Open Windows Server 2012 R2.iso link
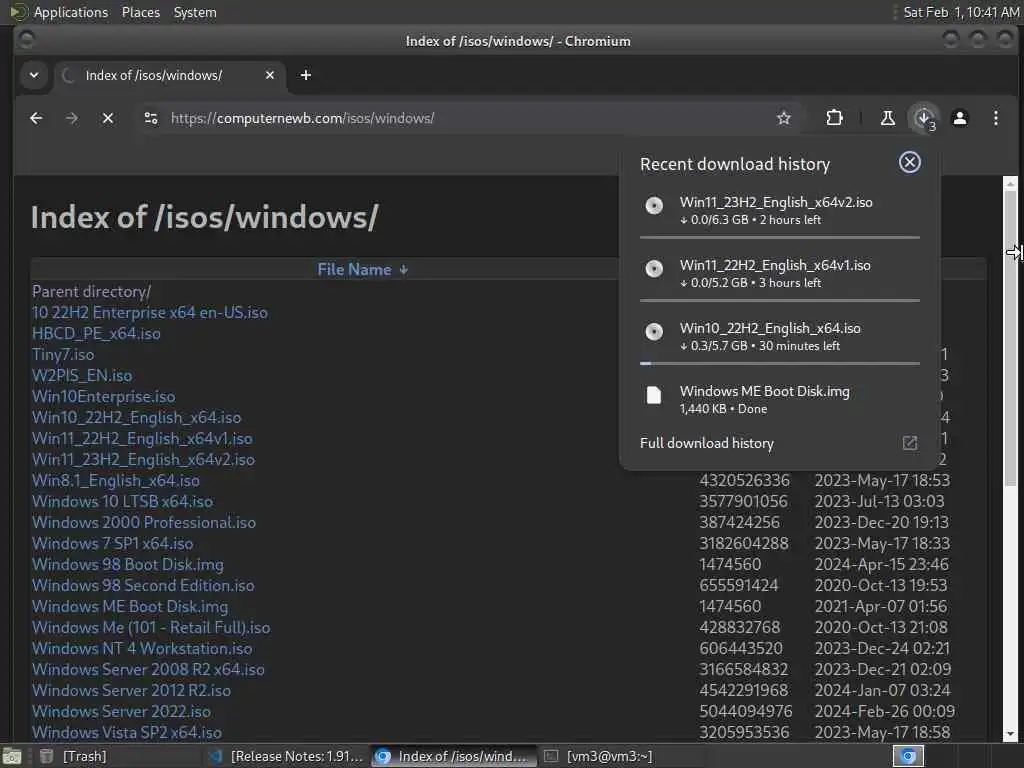Image resolution: width=1024 pixels, height=768 pixels. [x=131, y=690]
